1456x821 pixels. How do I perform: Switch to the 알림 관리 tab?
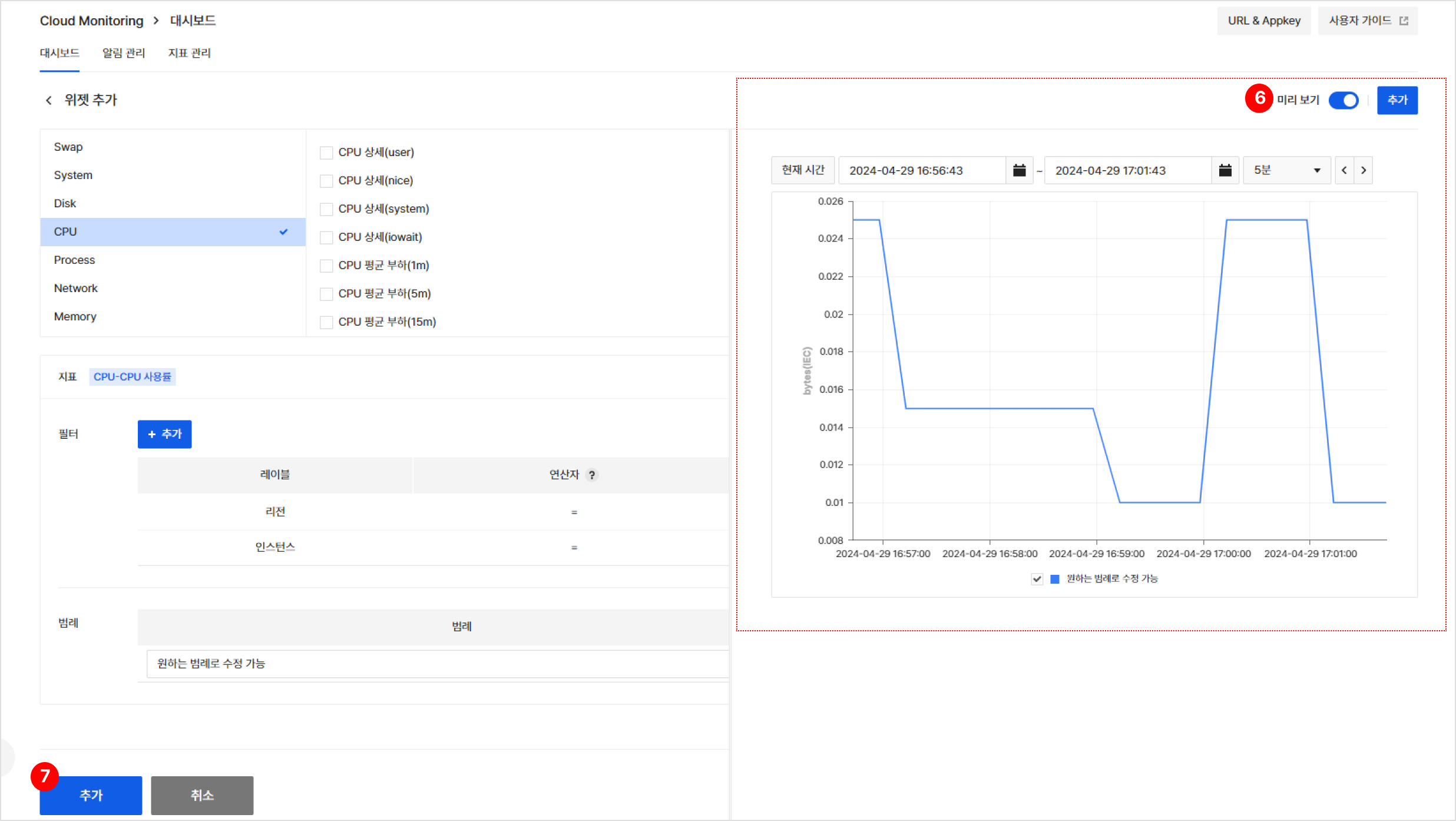124,53
